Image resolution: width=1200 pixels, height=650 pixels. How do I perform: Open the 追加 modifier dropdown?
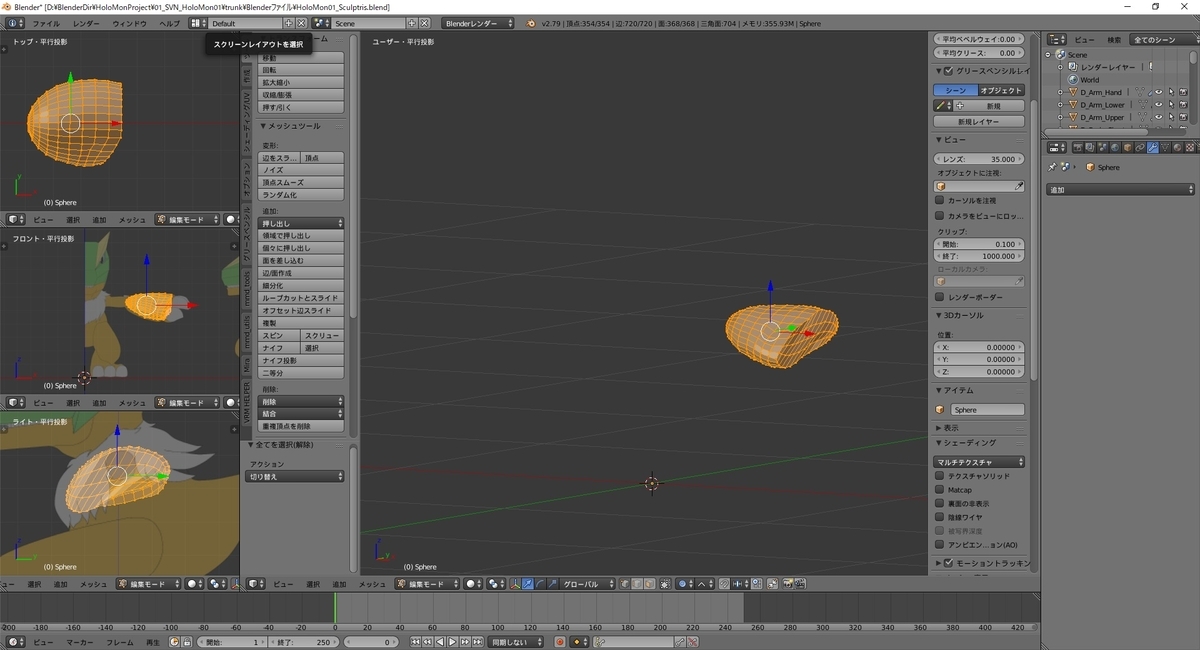1121,189
